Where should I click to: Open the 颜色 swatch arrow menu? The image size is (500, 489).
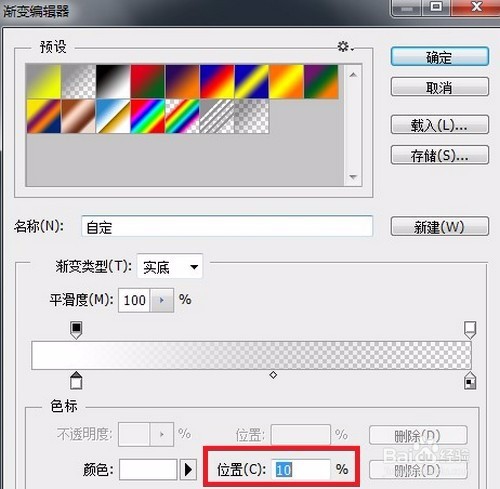click(x=188, y=469)
